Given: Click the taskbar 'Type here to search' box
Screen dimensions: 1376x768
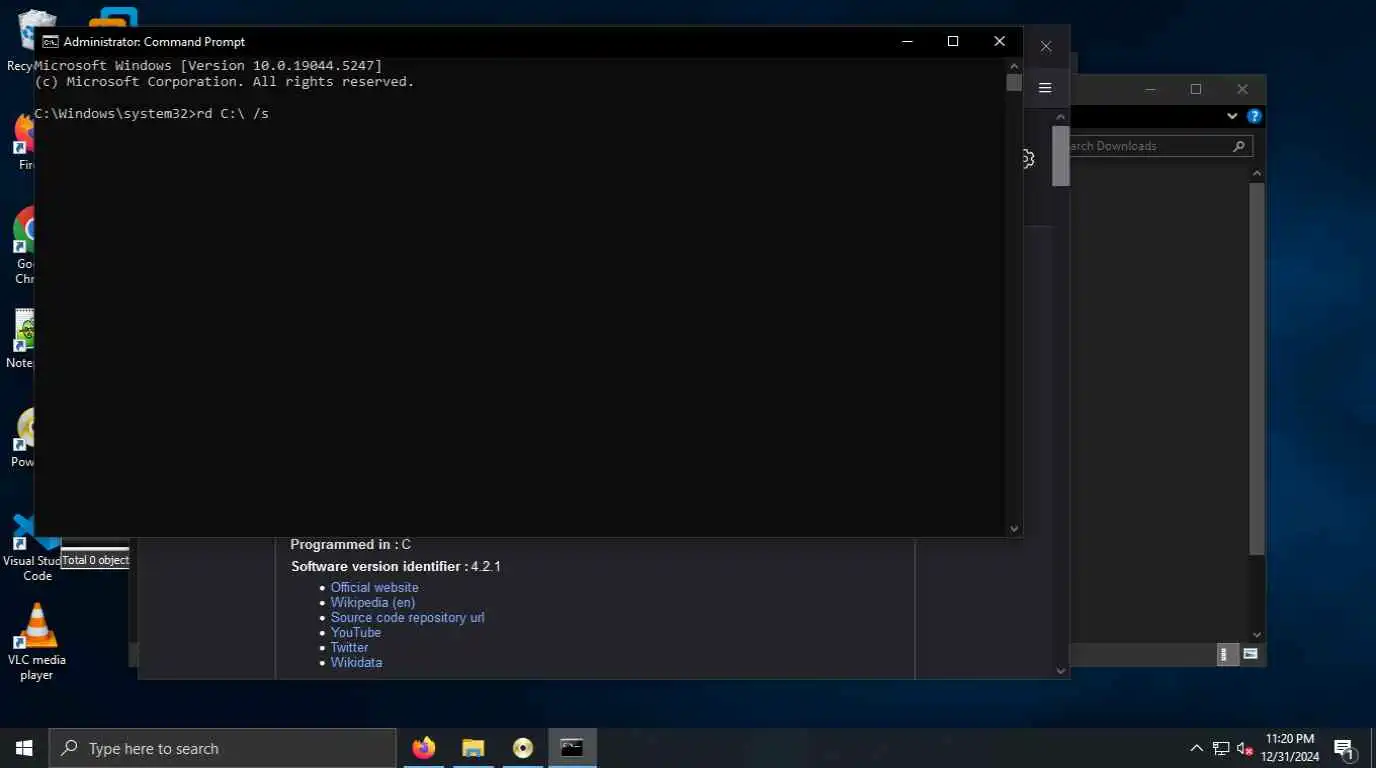Looking at the screenshot, I should pos(223,748).
